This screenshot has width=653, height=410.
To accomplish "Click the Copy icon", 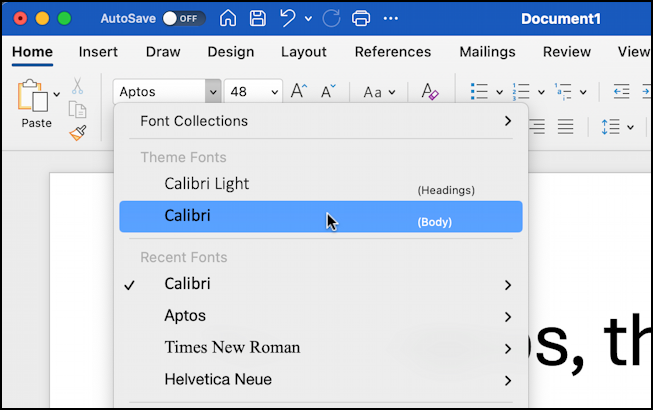I will (x=77, y=110).
